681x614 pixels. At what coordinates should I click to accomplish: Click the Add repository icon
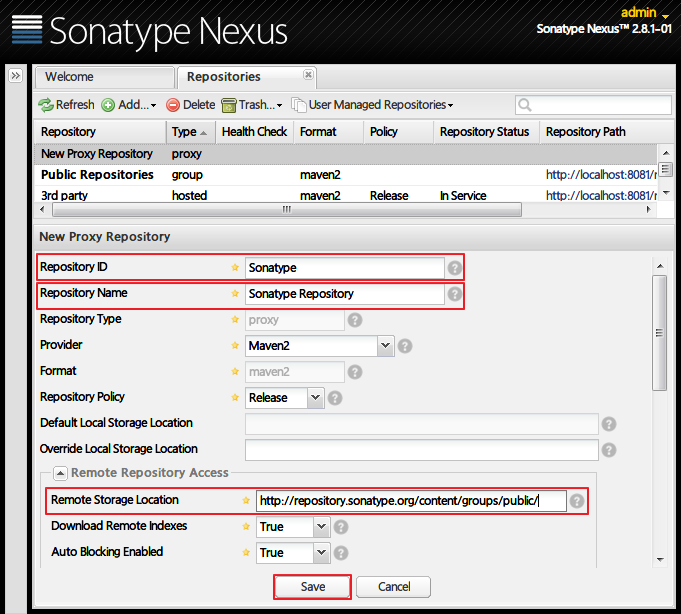pyautogui.click(x=108, y=105)
